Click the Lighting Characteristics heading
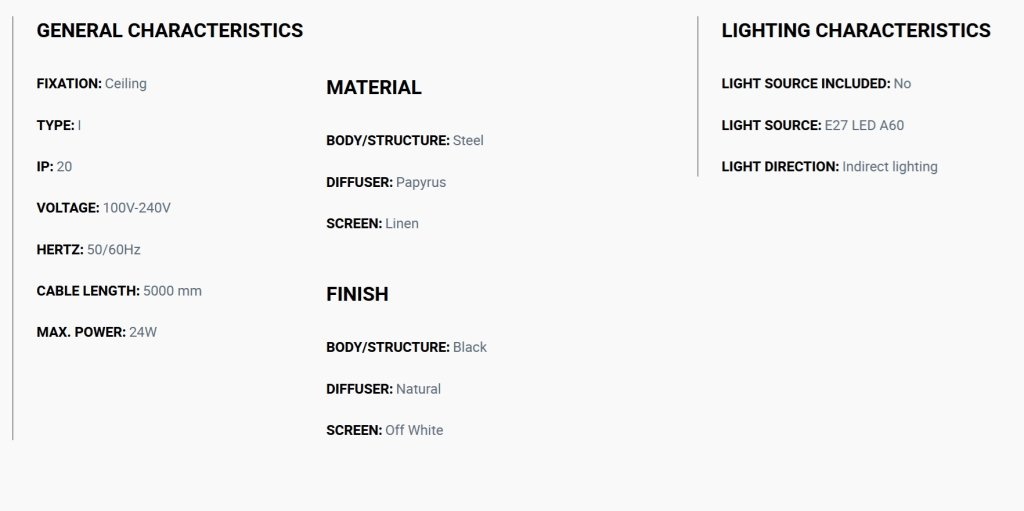The width and height of the screenshot is (1024, 511). tap(856, 31)
